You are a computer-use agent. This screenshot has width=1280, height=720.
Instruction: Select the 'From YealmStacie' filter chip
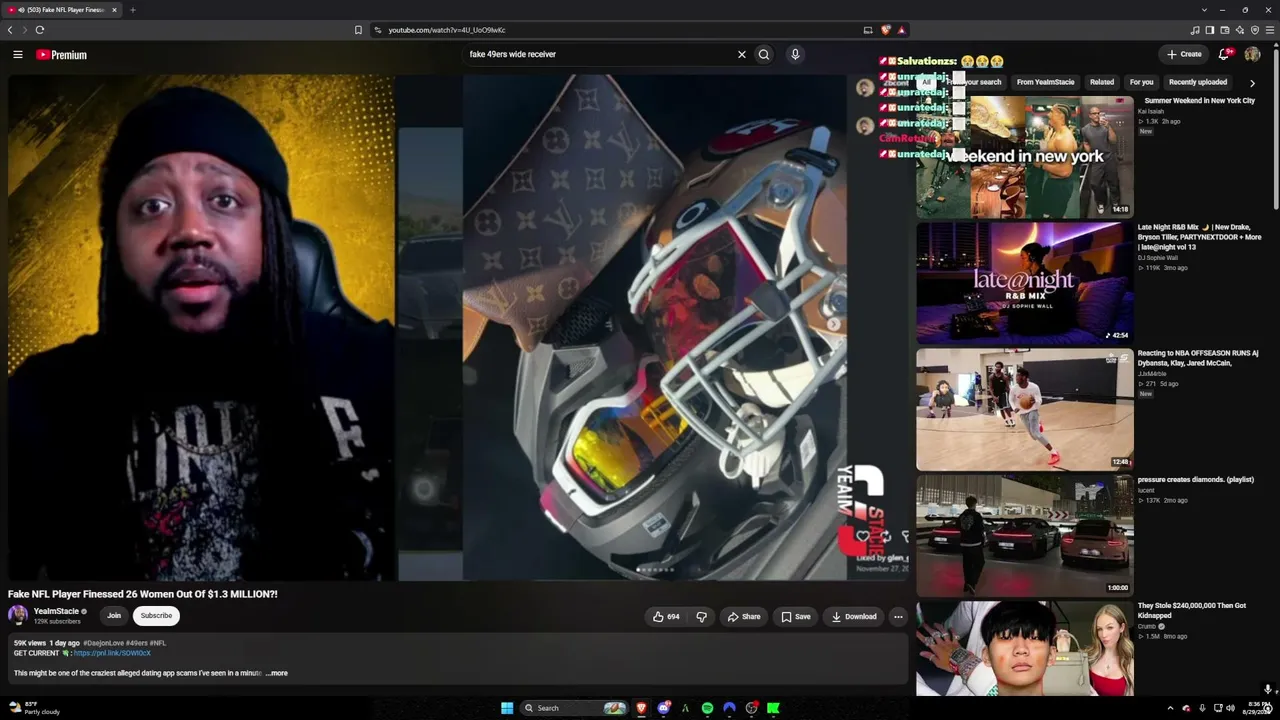1045,82
